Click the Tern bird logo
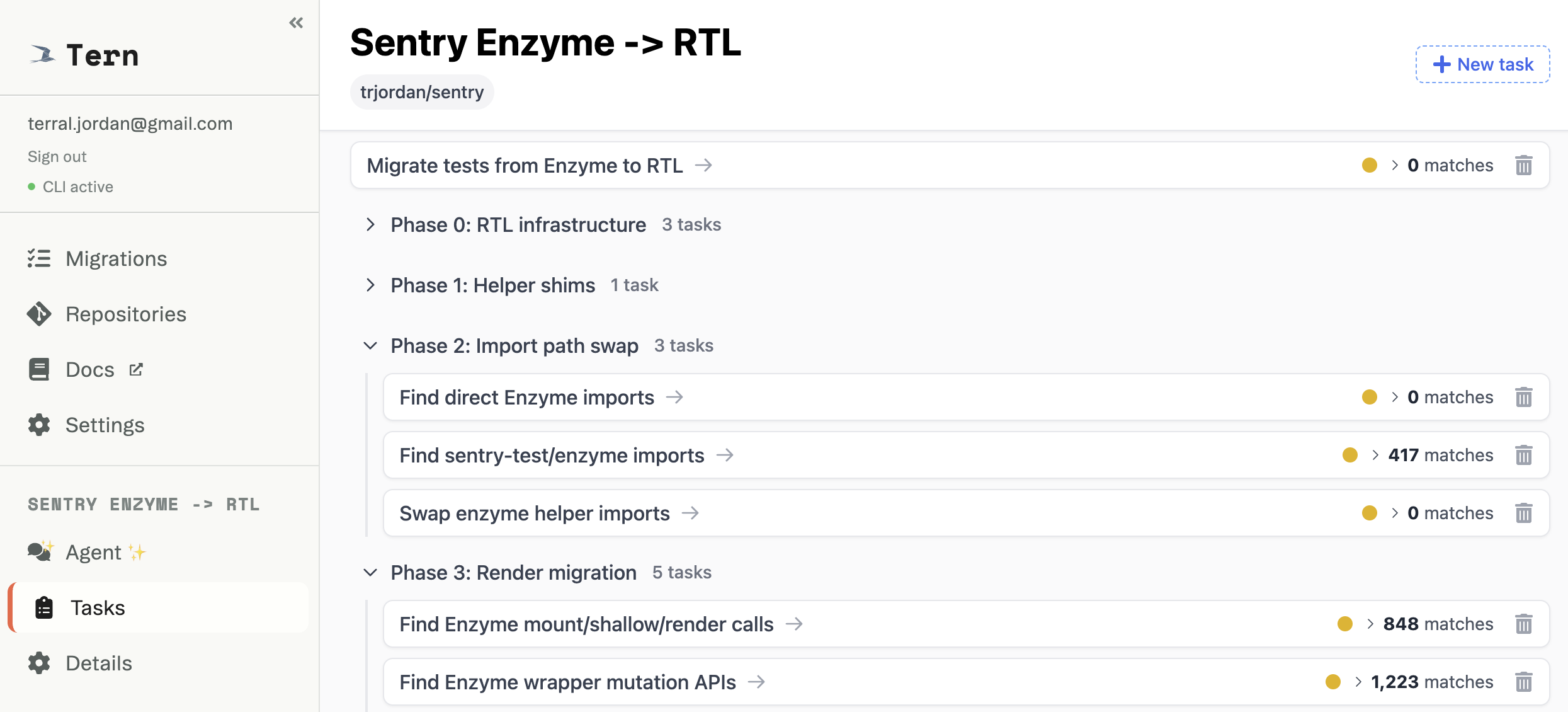Image resolution: width=1568 pixels, height=712 pixels. 43,54
